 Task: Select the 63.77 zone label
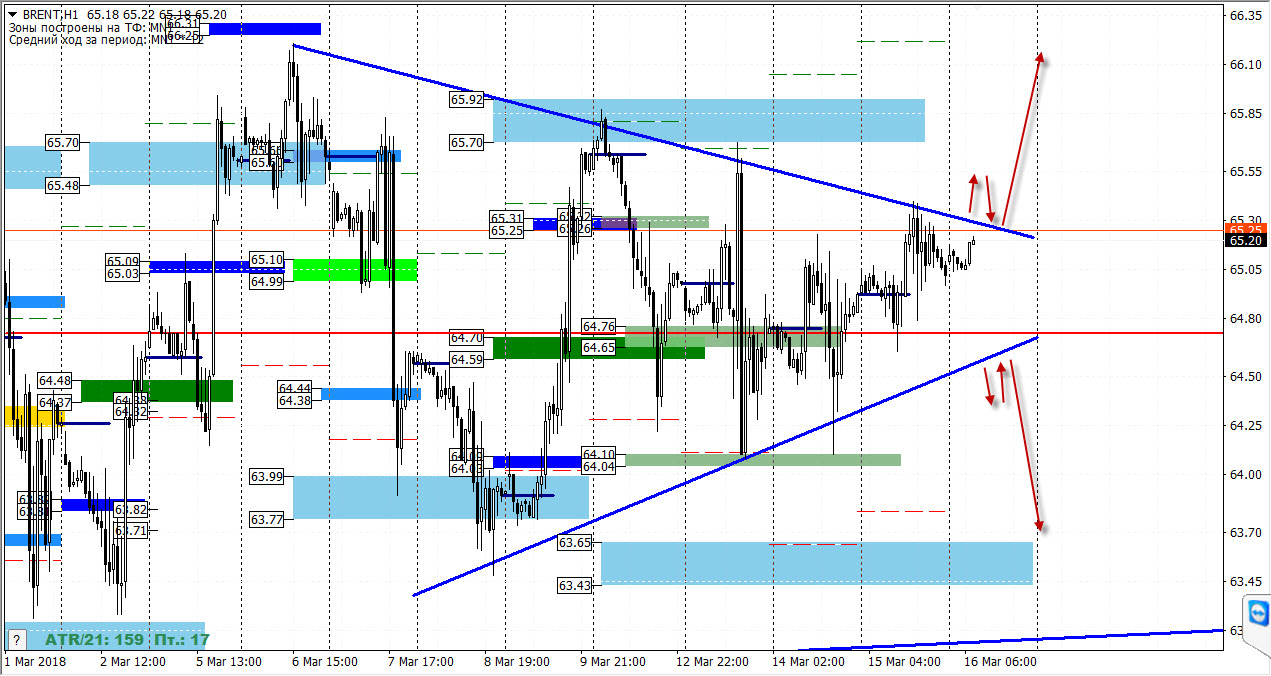pos(266,520)
